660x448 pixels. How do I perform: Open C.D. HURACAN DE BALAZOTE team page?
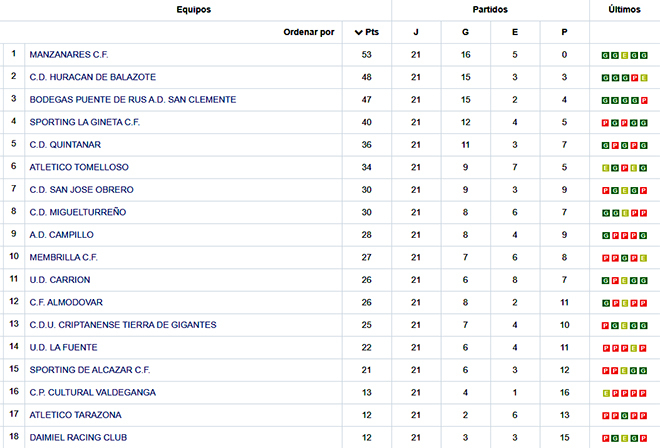(93, 77)
